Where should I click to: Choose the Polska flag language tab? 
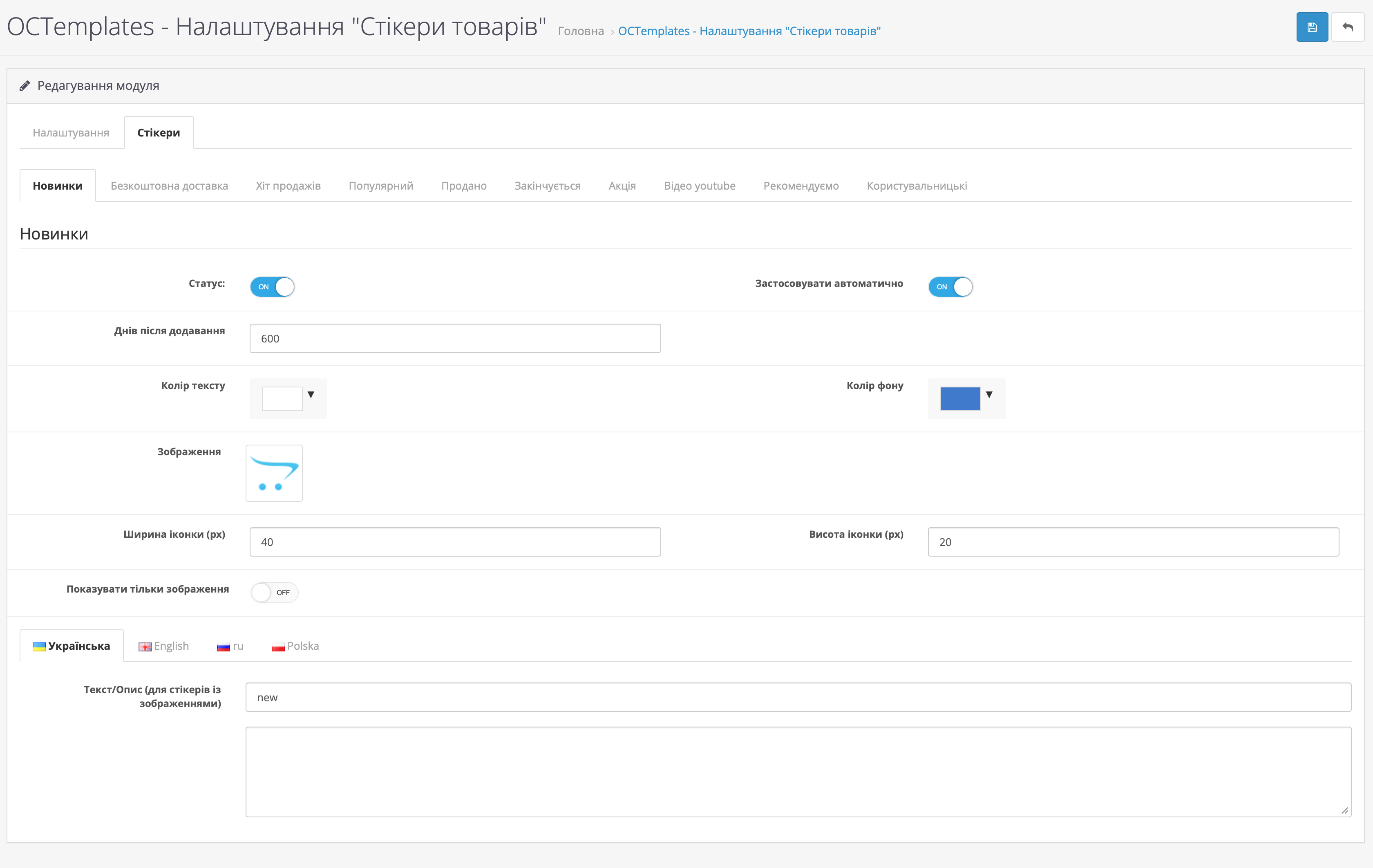[295, 646]
